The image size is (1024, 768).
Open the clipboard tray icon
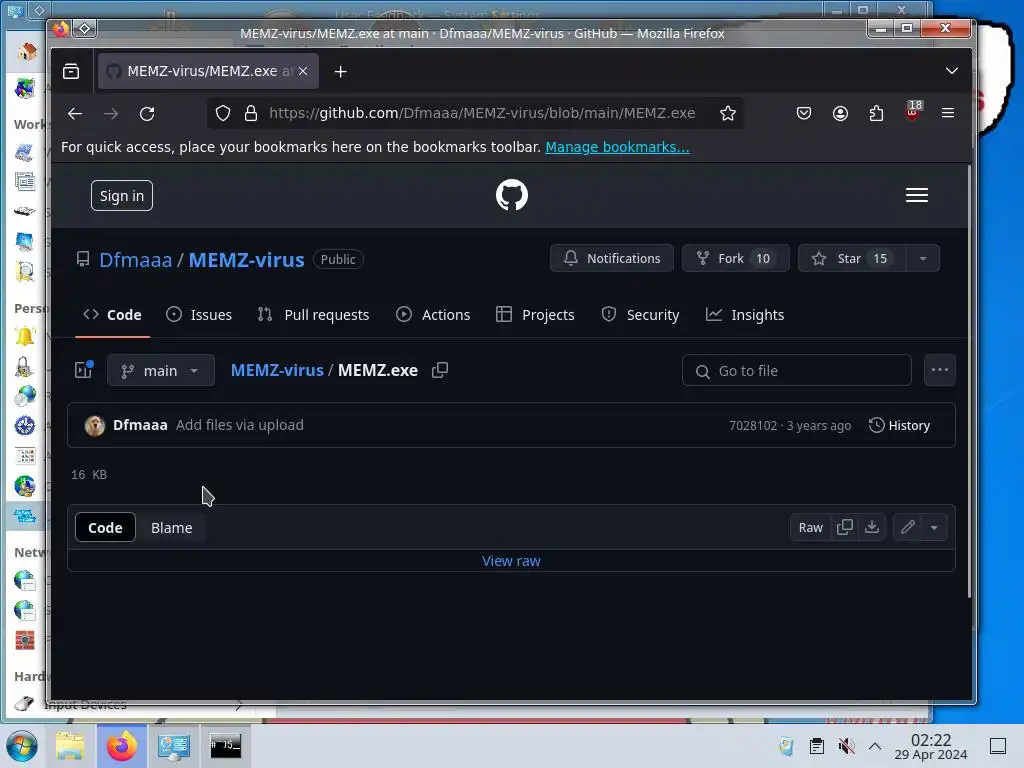tap(817, 746)
